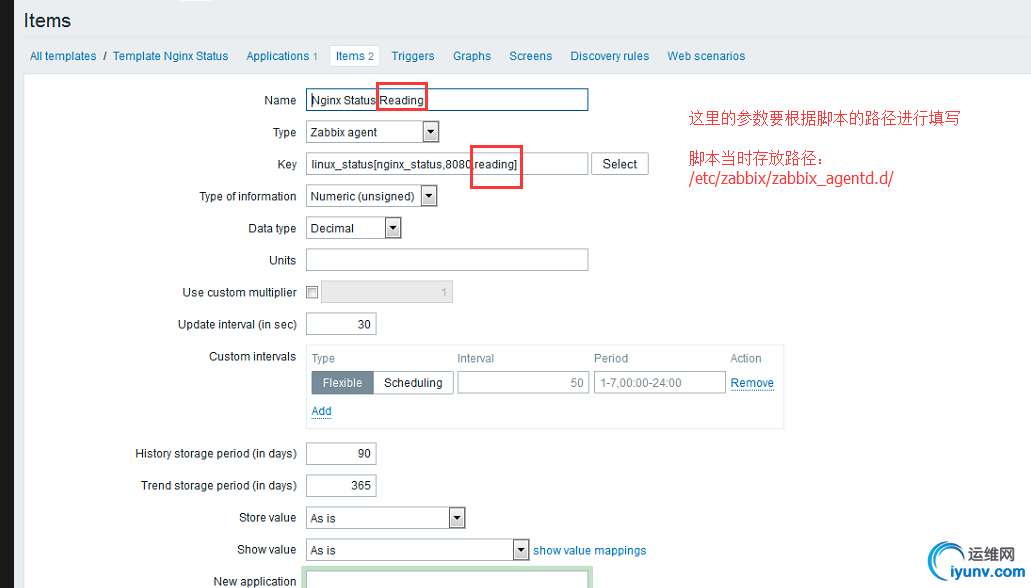Open the Show value dropdown
The image size is (1031, 588).
[x=418, y=550]
